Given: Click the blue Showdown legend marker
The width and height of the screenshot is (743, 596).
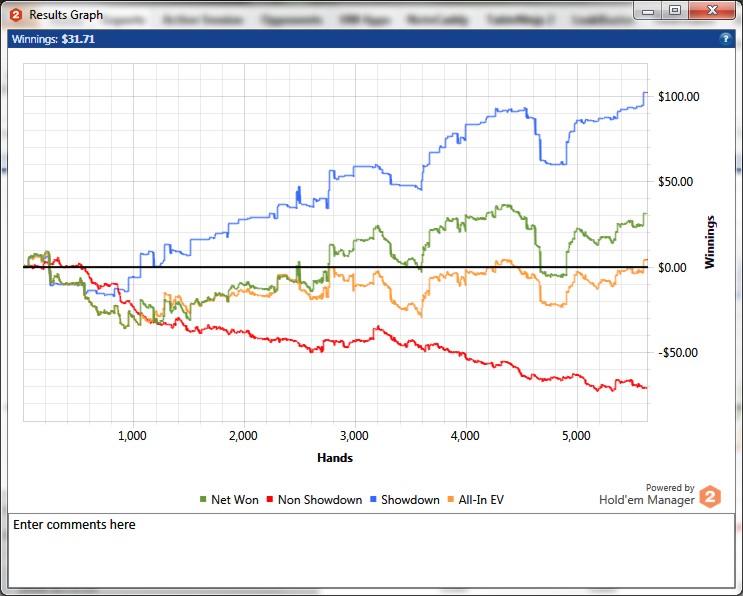Looking at the screenshot, I should (x=373, y=500).
